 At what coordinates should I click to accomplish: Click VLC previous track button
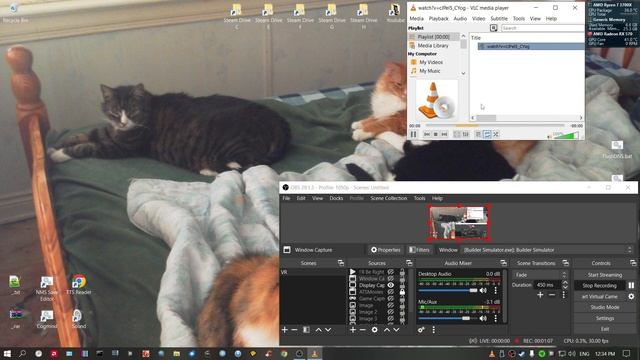427,134
